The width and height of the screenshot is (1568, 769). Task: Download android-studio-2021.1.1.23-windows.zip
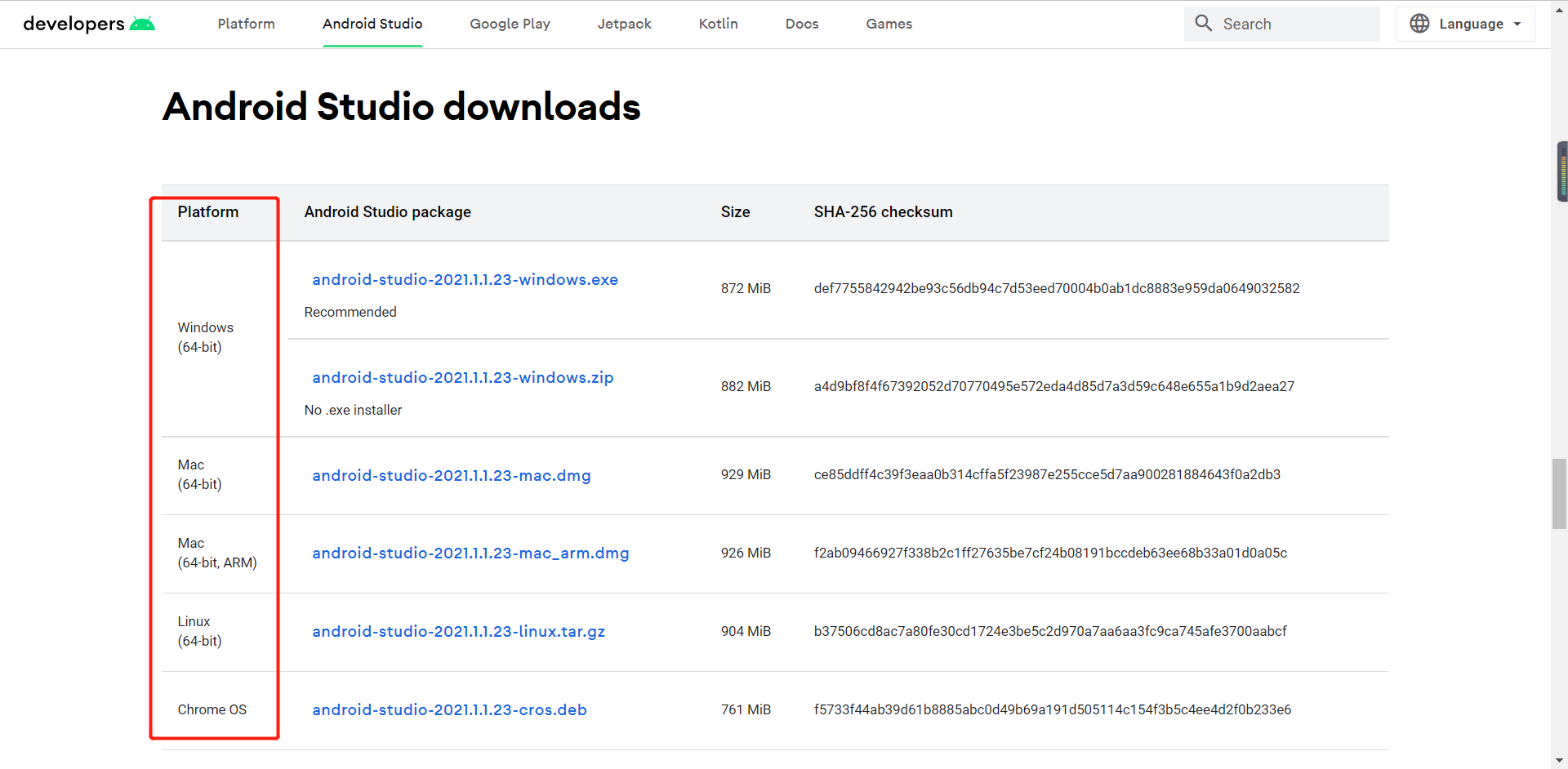pyautogui.click(x=462, y=377)
